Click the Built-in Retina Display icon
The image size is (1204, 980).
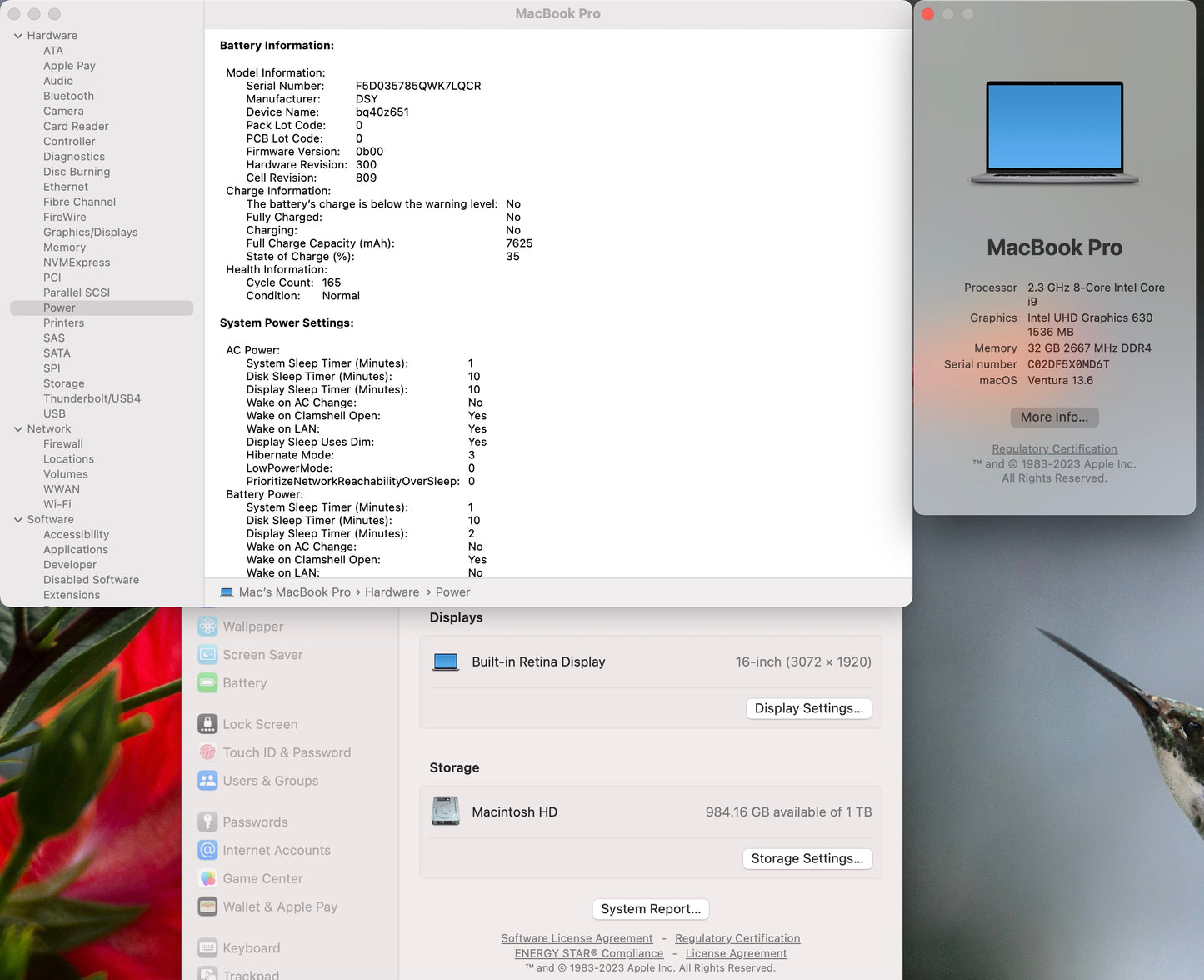(x=446, y=661)
